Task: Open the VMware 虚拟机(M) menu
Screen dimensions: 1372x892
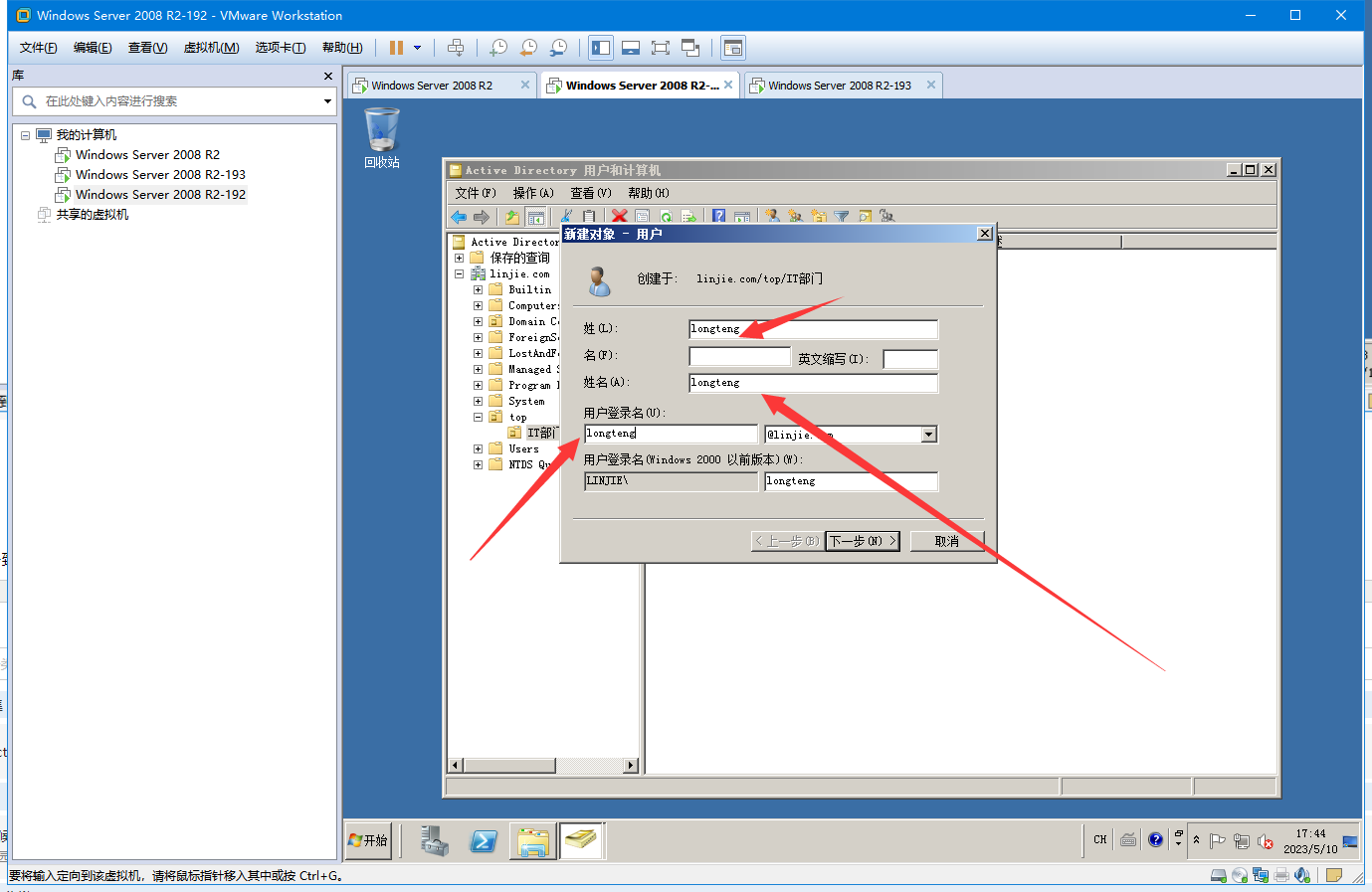Action: pos(211,48)
